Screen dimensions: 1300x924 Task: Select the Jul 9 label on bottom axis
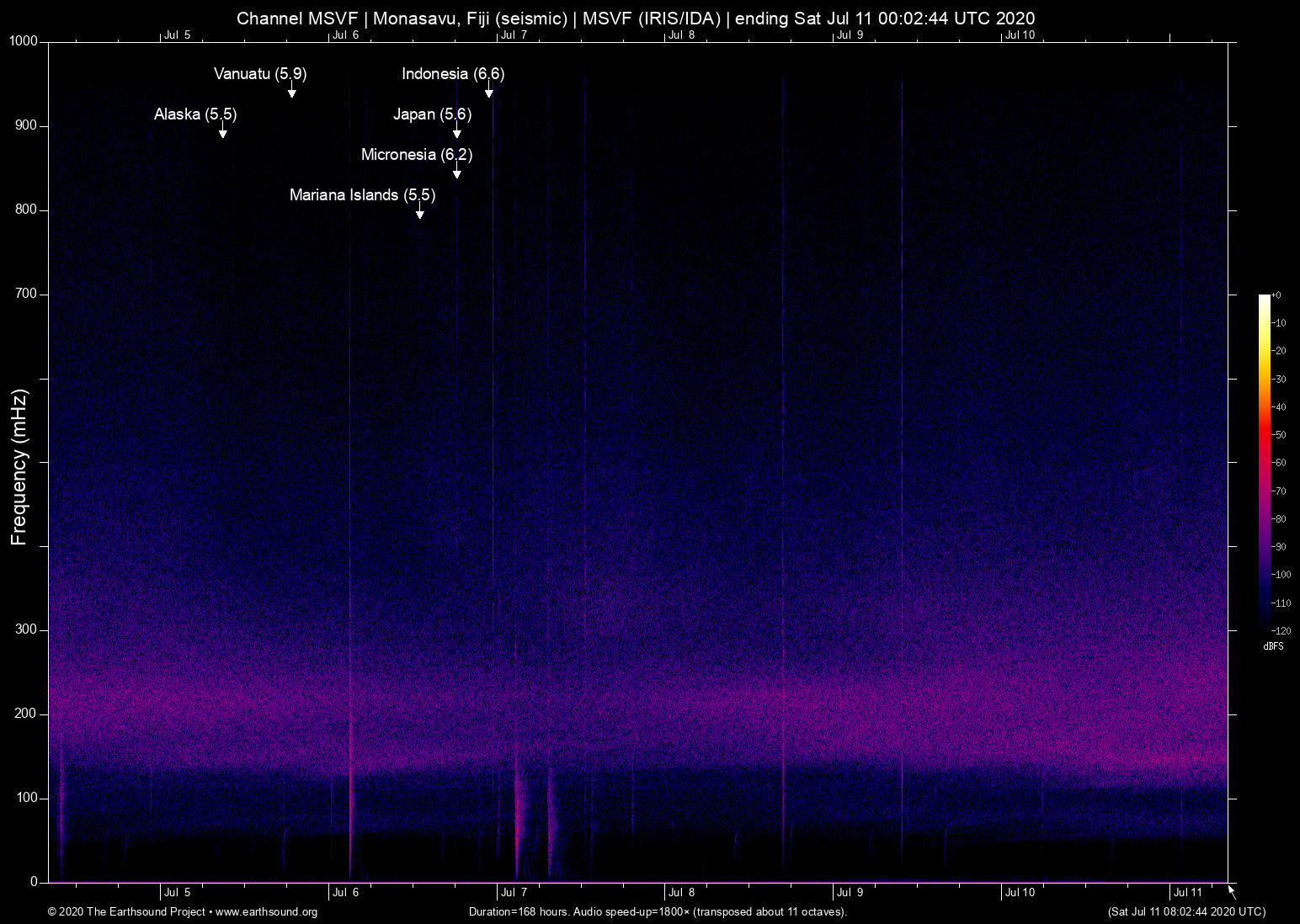pyautogui.click(x=850, y=892)
